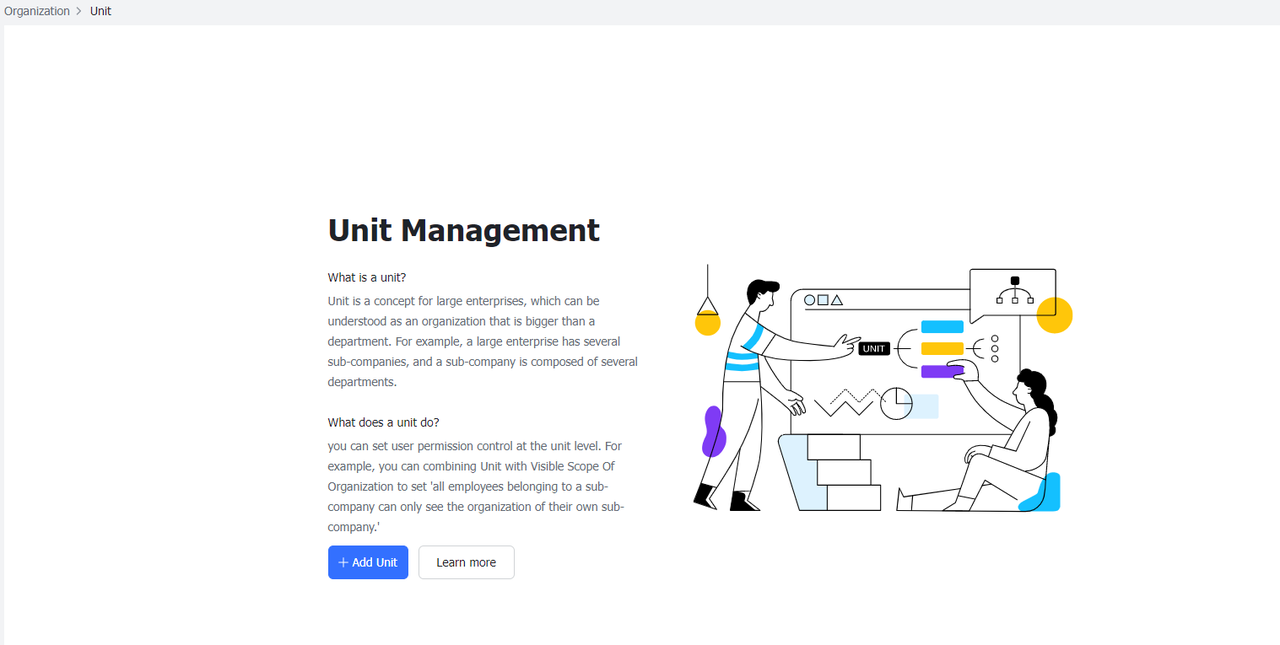This screenshot has height=645, width=1280.
Task: Go to Organization in the breadcrumb
Action: (x=37, y=11)
